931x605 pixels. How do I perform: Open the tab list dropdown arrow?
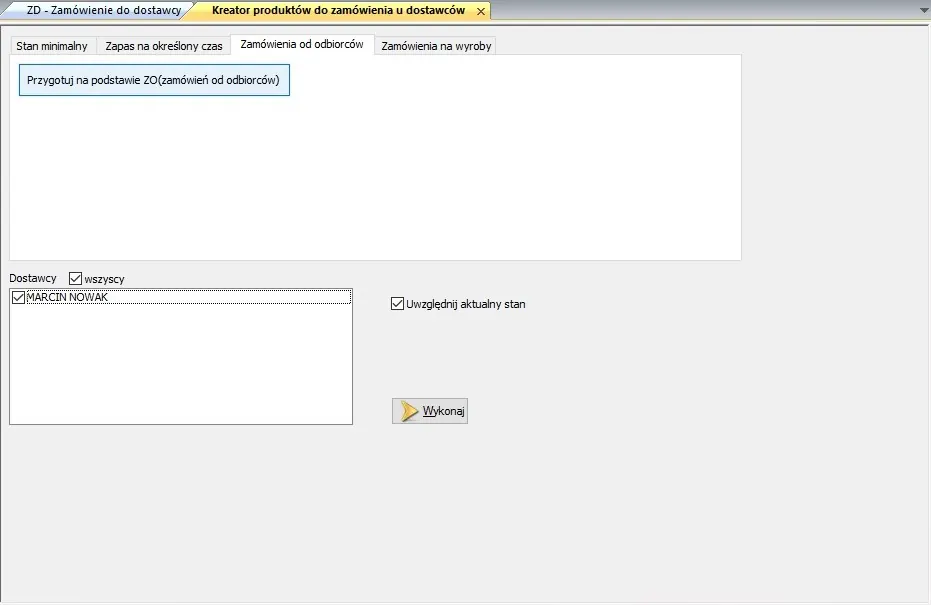pyautogui.click(x=923, y=11)
